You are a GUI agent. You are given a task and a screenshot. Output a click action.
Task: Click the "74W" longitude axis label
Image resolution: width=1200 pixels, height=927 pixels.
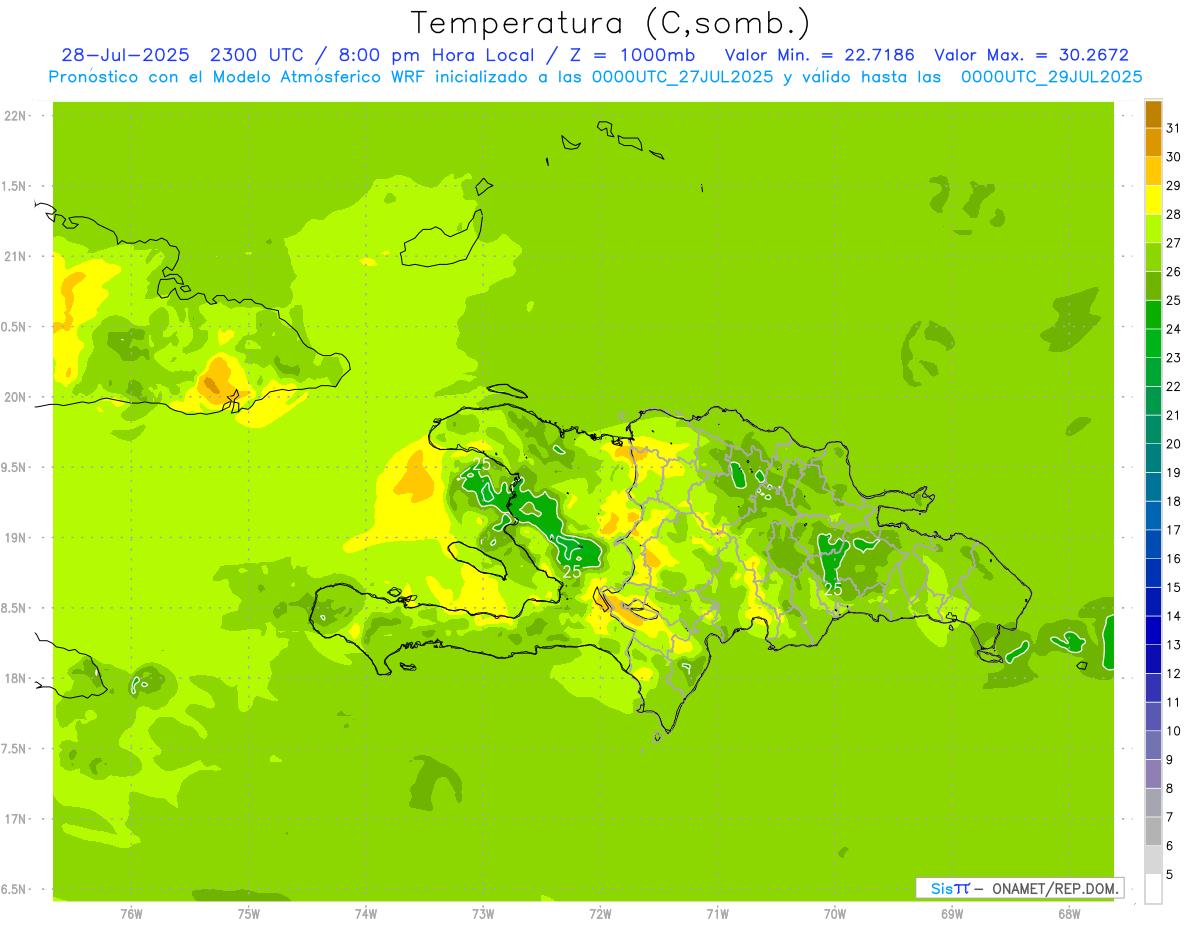pyautogui.click(x=366, y=914)
